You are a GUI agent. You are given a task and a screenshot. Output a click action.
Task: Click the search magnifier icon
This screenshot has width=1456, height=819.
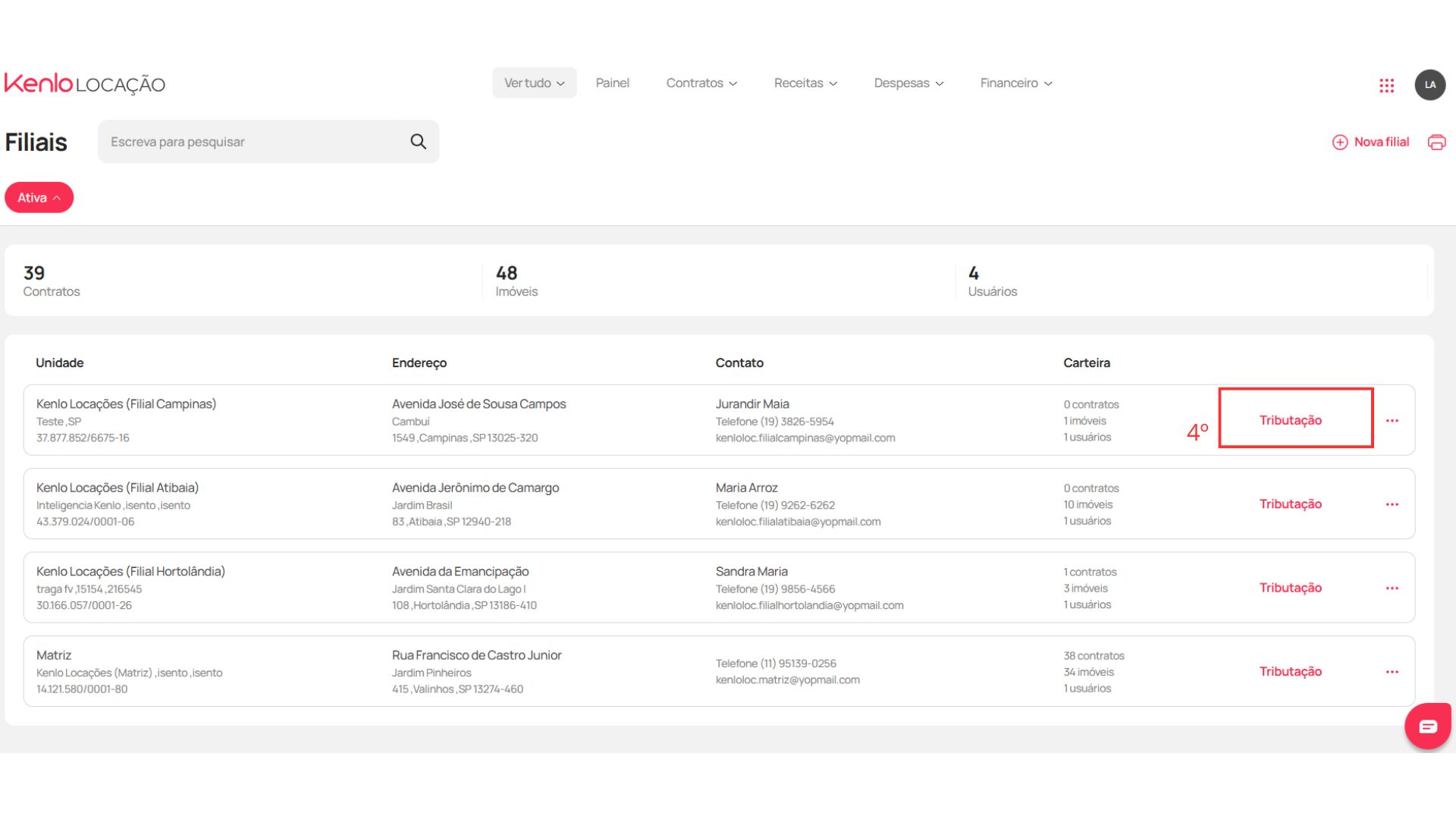(x=418, y=142)
